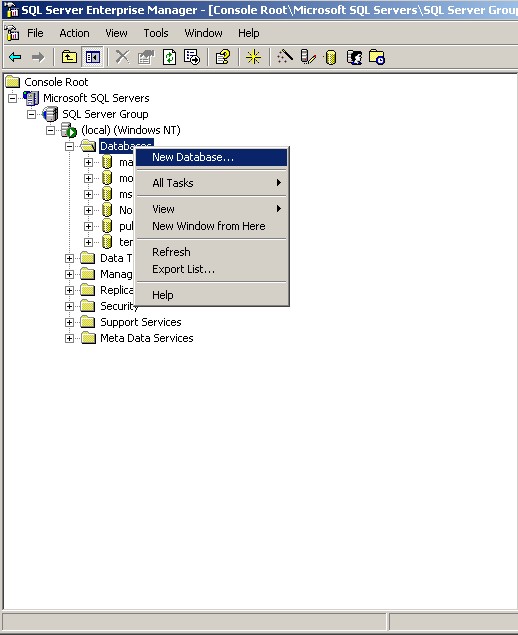Click the yellow New starburst toolbar icon
518x635 pixels.
tap(254, 57)
